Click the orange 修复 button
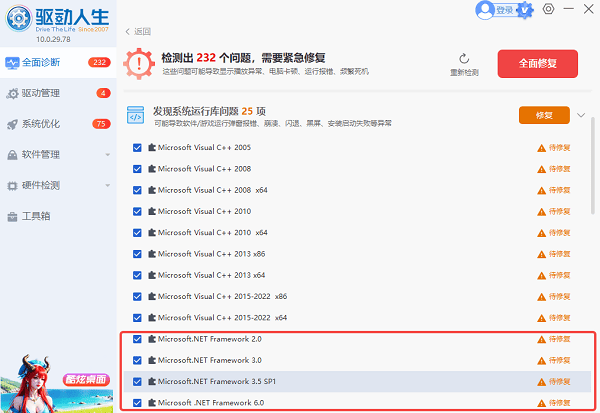The image size is (600, 413). 543,115
